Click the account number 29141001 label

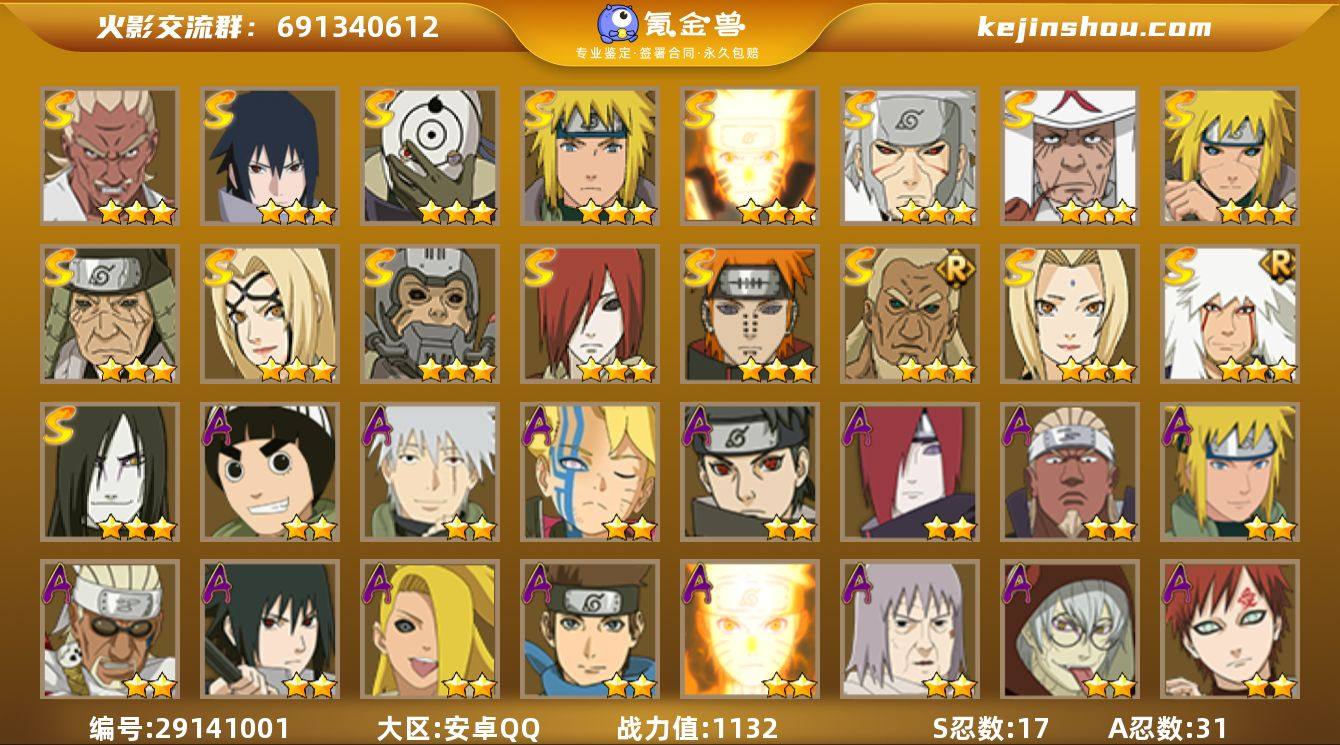(190, 727)
